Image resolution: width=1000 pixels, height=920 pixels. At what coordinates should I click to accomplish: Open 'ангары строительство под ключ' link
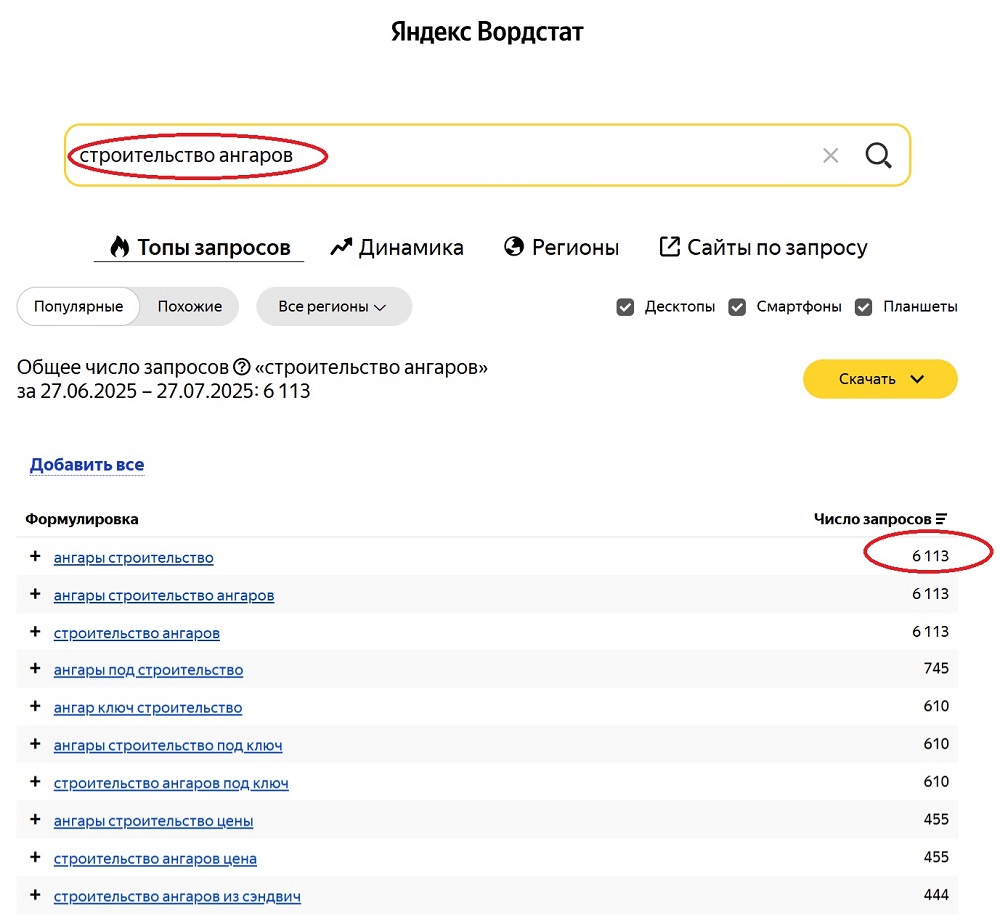(x=168, y=745)
